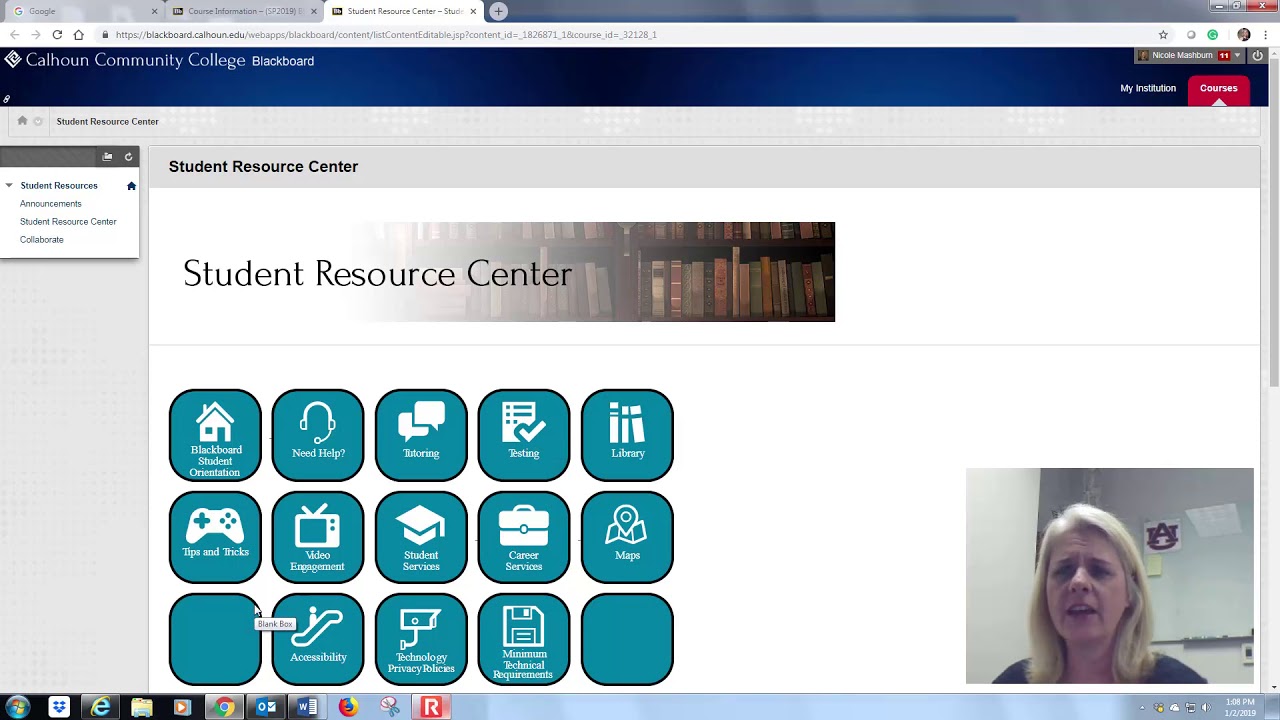Bookmark this page with the star icon
The height and width of the screenshot is (720, 1280).
1163,35
